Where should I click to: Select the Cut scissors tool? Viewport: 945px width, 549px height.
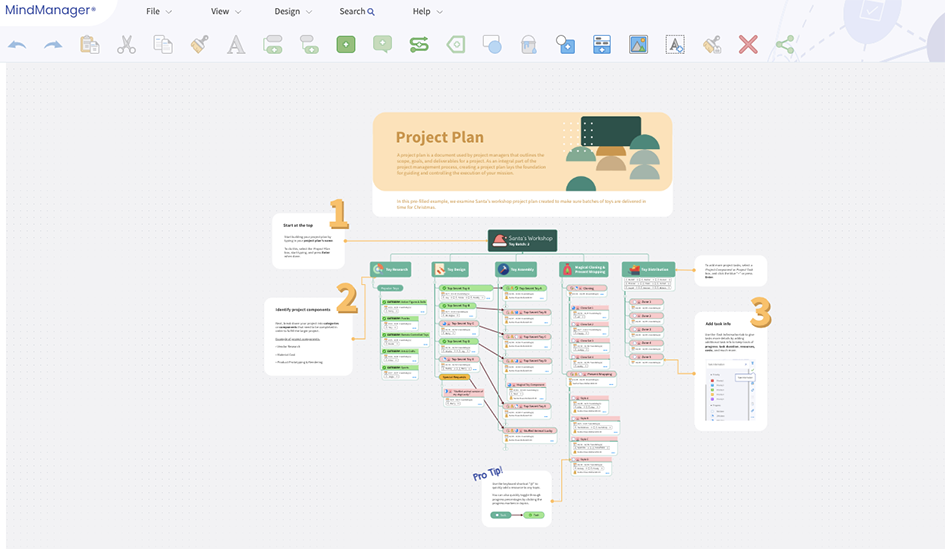coord(126,45)
